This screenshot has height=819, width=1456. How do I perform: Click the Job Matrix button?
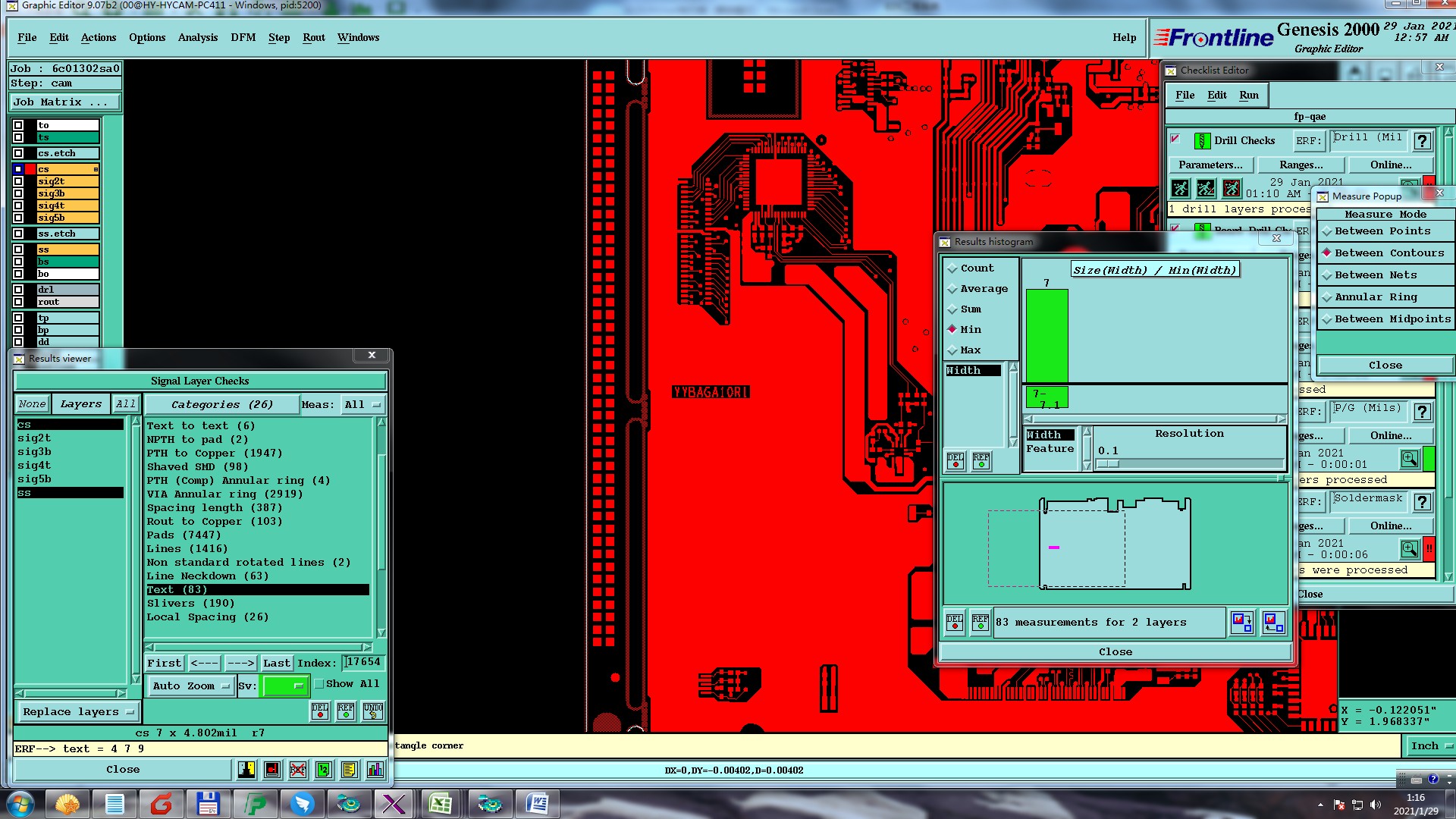click(x=64, y=102)
